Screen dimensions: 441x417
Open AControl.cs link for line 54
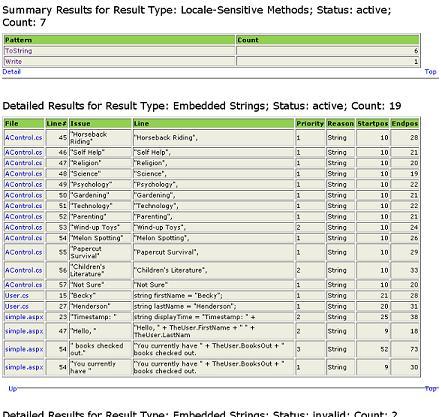[24, 238]
